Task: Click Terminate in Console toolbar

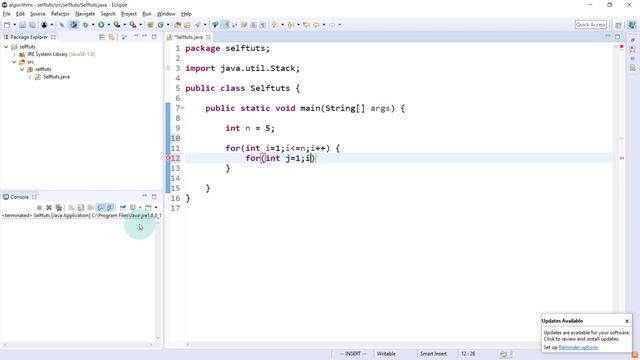Action: point(39,208)
